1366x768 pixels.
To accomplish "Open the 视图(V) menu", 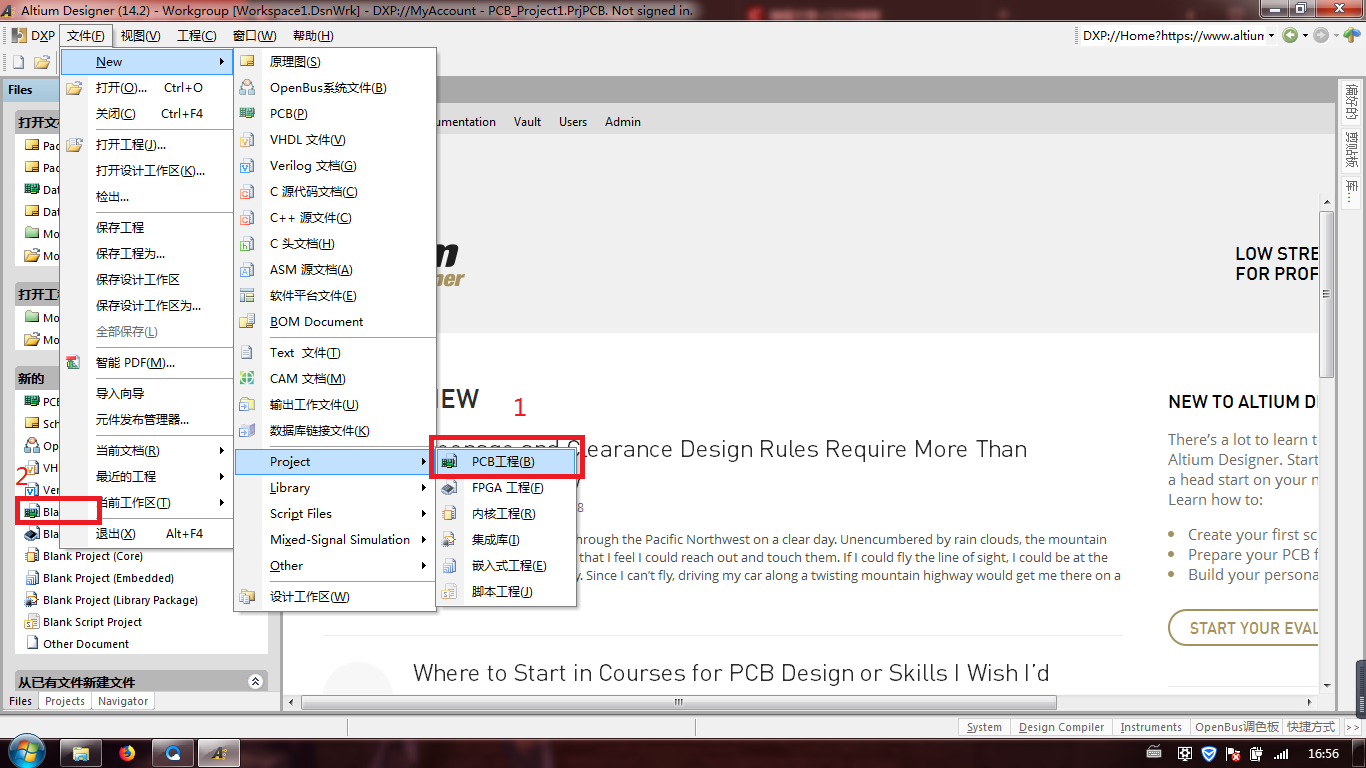I will click(140, 36).
